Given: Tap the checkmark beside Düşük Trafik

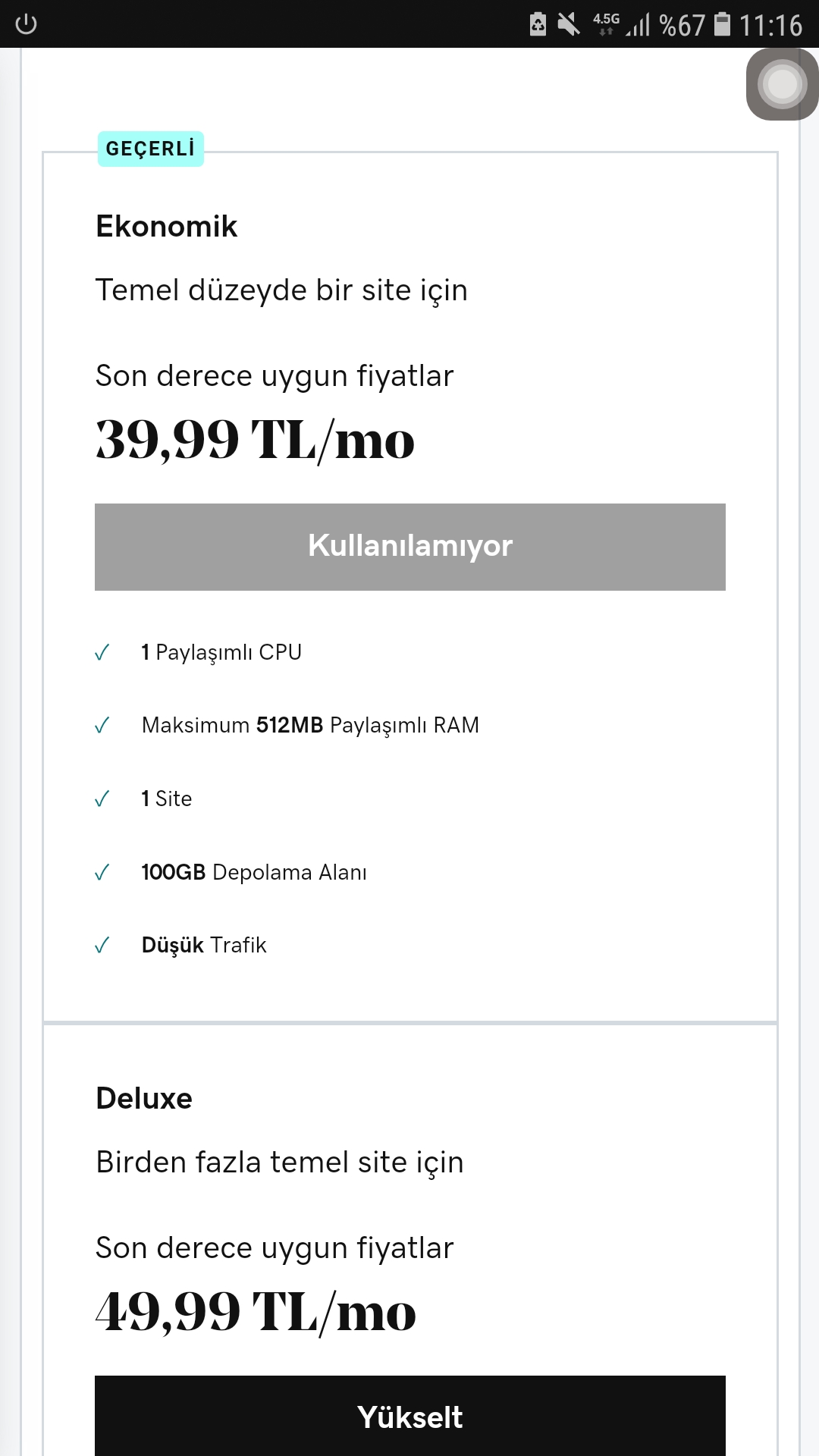Looking at the screenshot, I should 102,945.
